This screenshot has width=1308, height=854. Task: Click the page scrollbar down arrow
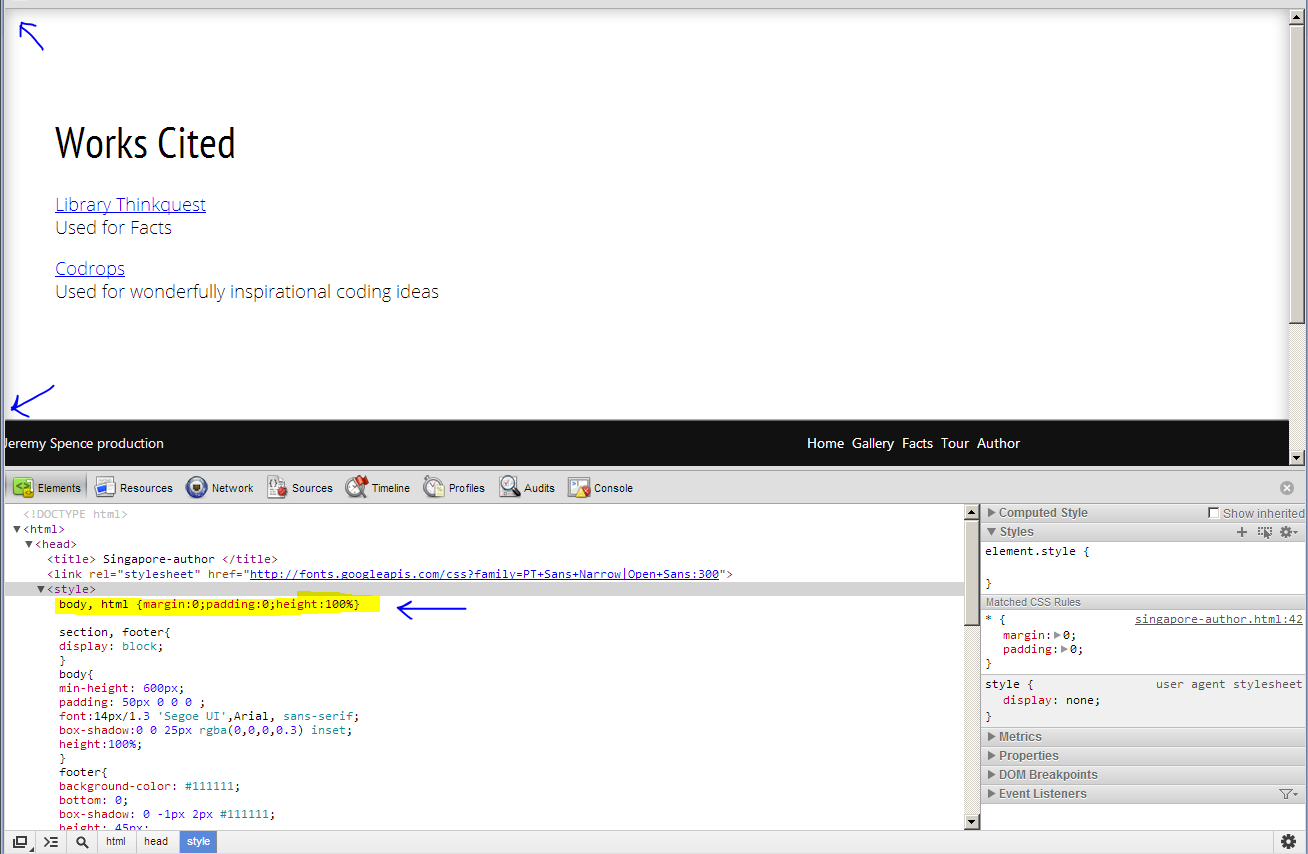[x=1297, y=458]
